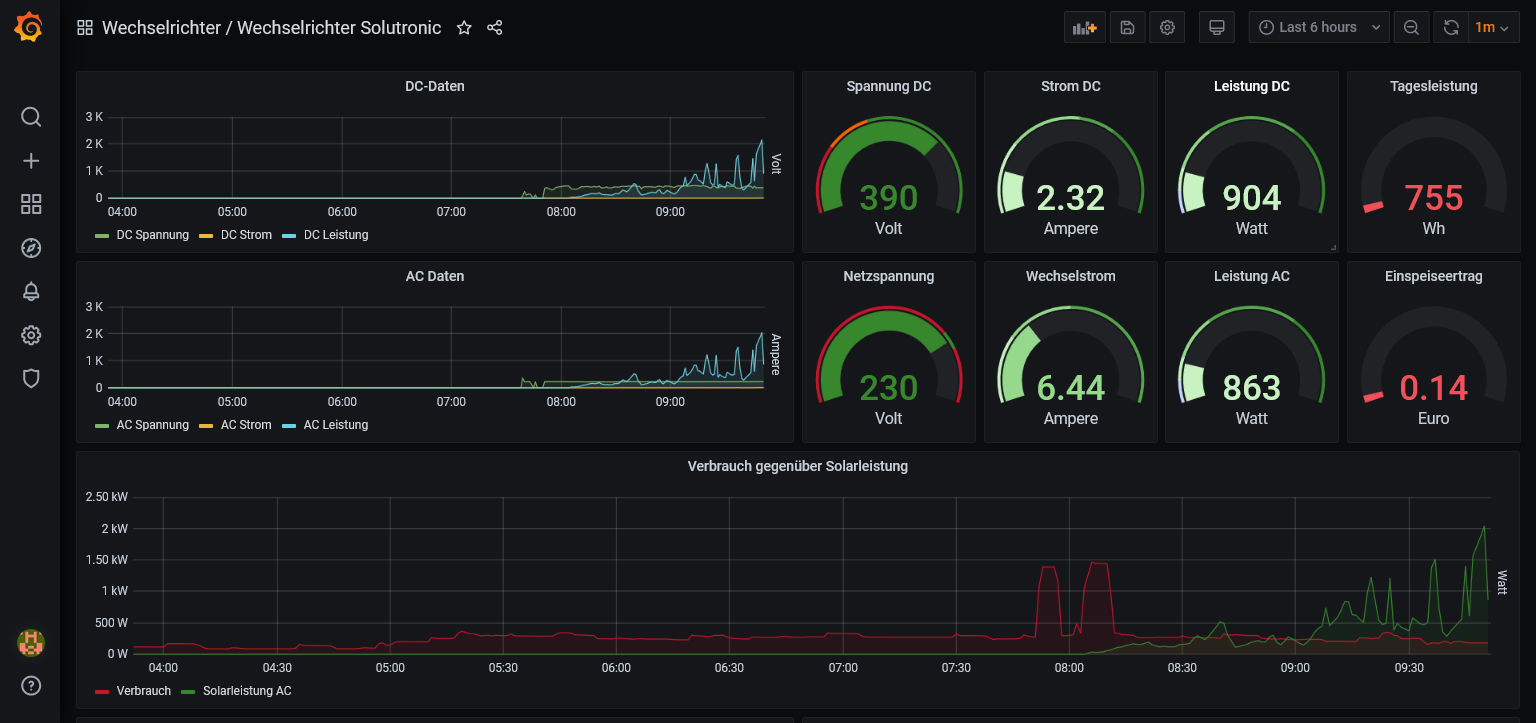The width and height of the screenshot is (1536, 723).
Task: Open the search dashboards magnifier icon
Action: coord(31,117)
